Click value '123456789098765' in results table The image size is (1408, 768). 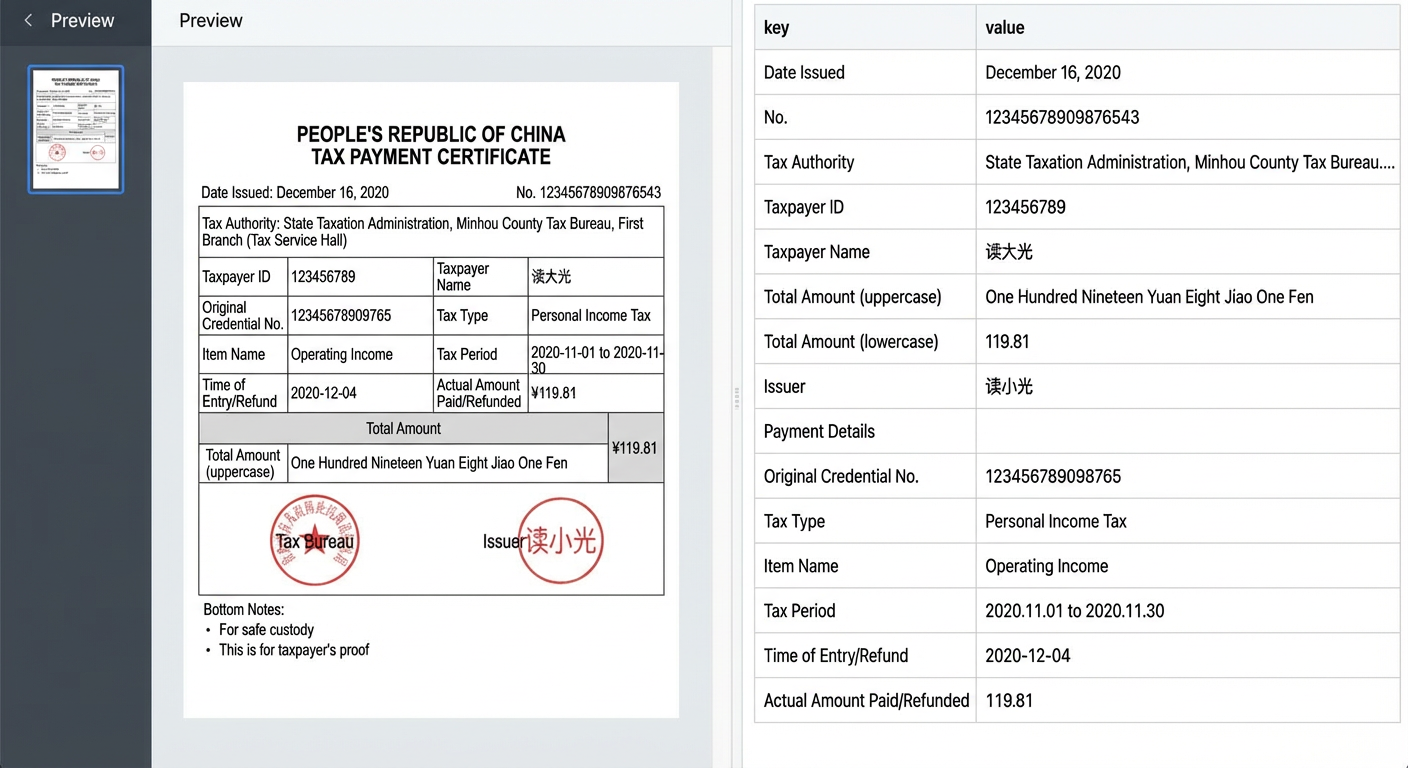[x=1188, y=476]
